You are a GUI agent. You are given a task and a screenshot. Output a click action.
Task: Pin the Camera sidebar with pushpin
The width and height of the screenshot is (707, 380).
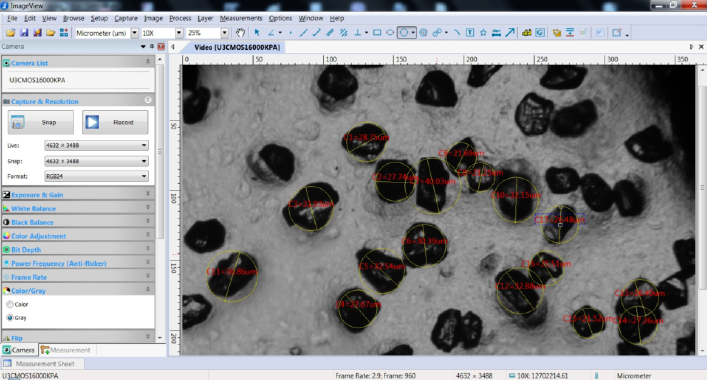(152, 46)
